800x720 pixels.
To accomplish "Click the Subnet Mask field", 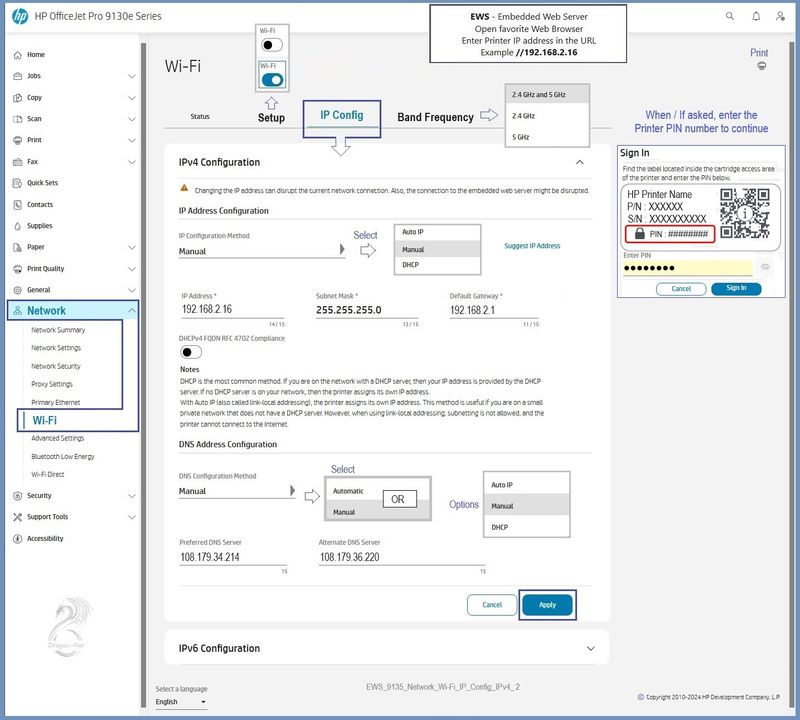I will click(x=367, y=310).
